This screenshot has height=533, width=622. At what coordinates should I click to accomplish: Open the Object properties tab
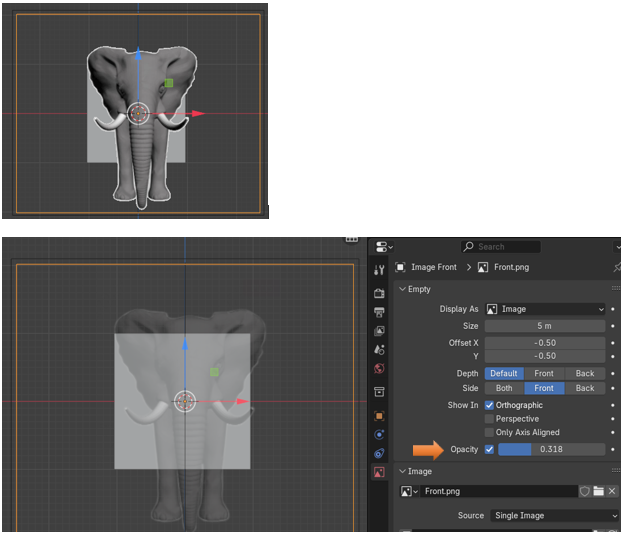click(x=379, y=415)
